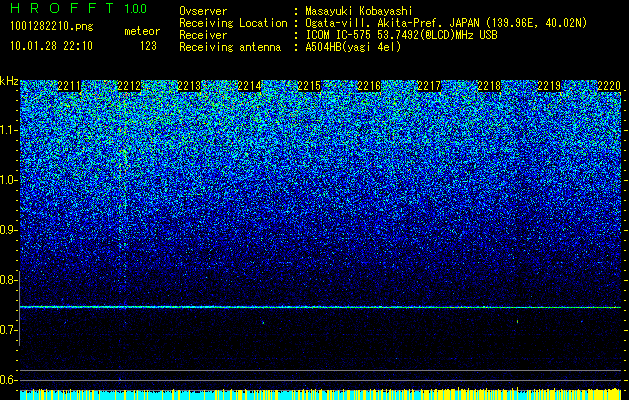629x400 pixels.
Task: Click the 2215 time marker
Action: coord(309,86)
